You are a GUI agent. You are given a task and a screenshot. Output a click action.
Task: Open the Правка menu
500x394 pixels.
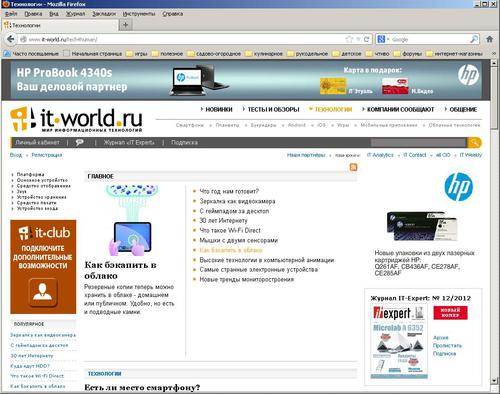33,14
